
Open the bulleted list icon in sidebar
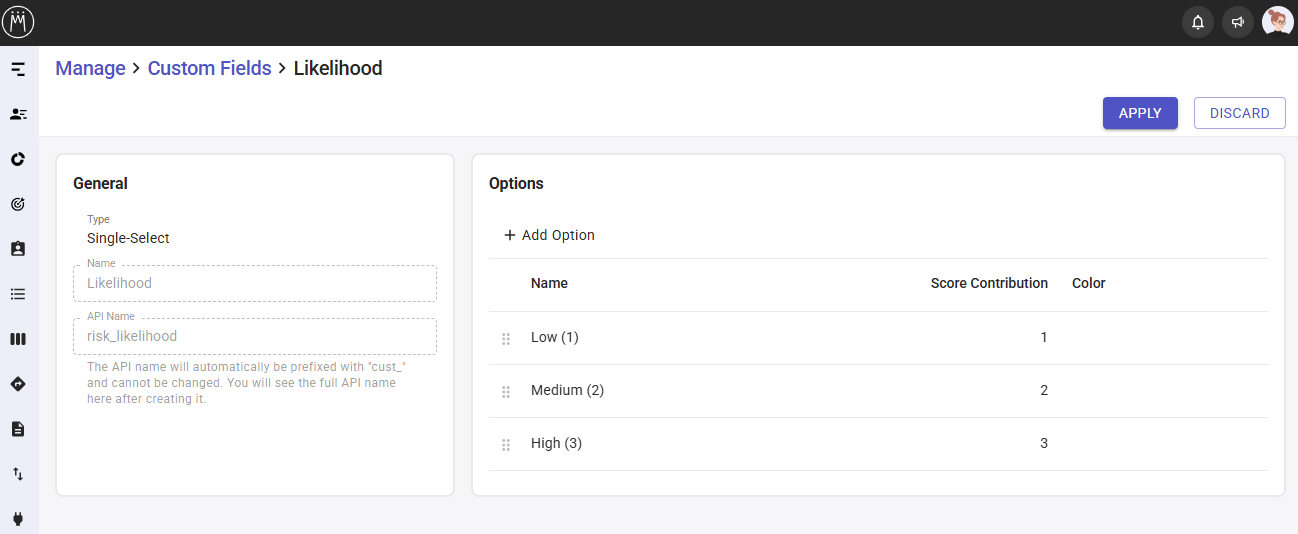point(18,294)
